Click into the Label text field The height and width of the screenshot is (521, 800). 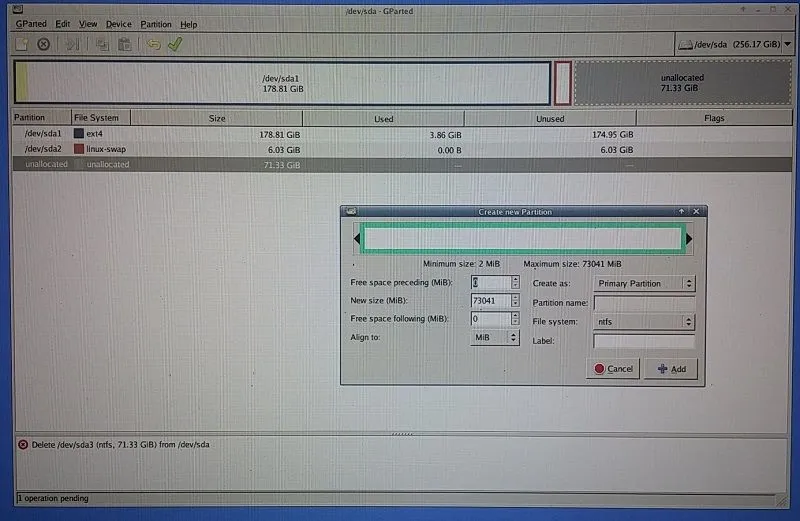click(x=644, y=341)
